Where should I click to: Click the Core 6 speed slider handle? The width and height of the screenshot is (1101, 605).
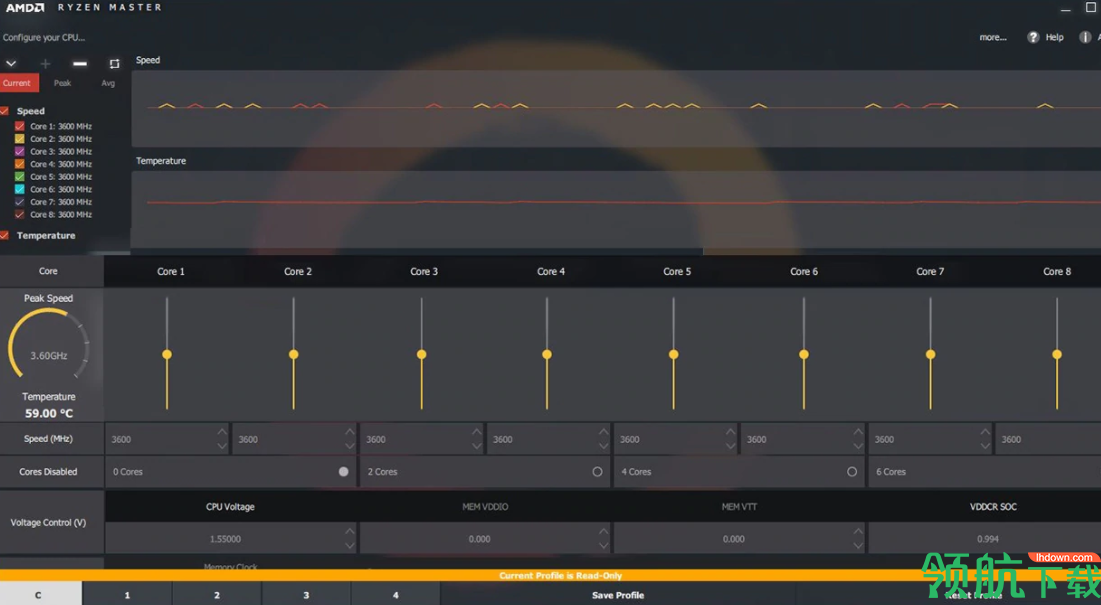(x=804, y=354)
